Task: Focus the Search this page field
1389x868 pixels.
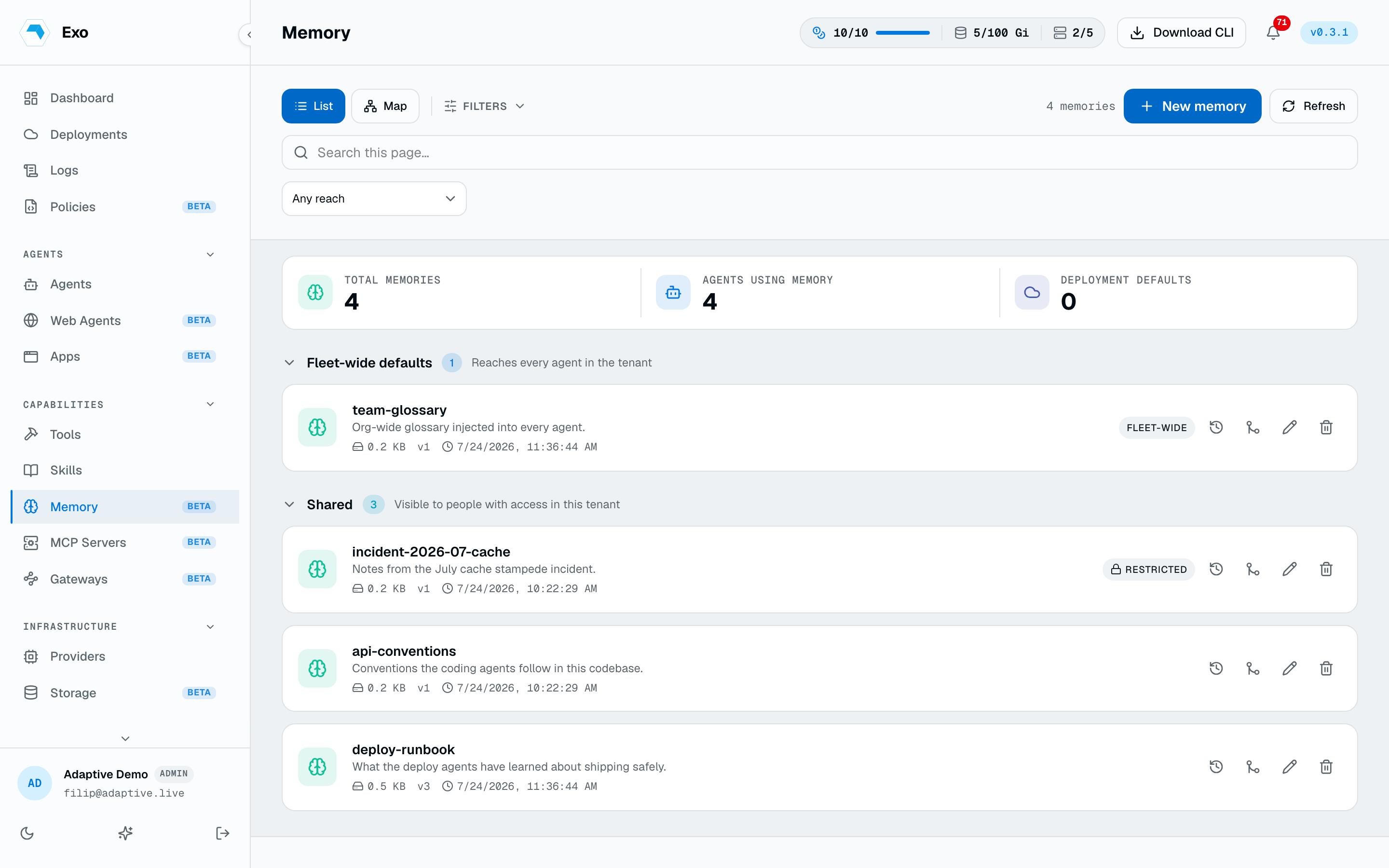Action: (819, 153)
